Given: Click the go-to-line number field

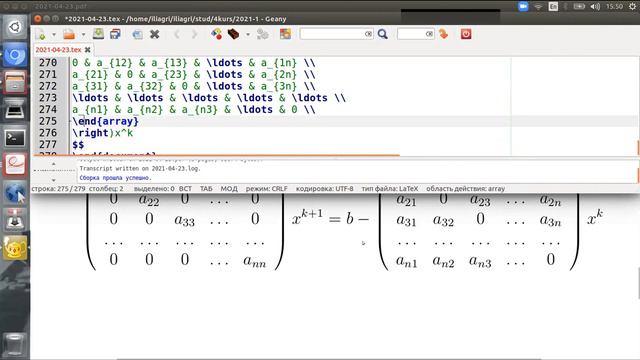Looking at the screenshot, I should pos(411,34).
